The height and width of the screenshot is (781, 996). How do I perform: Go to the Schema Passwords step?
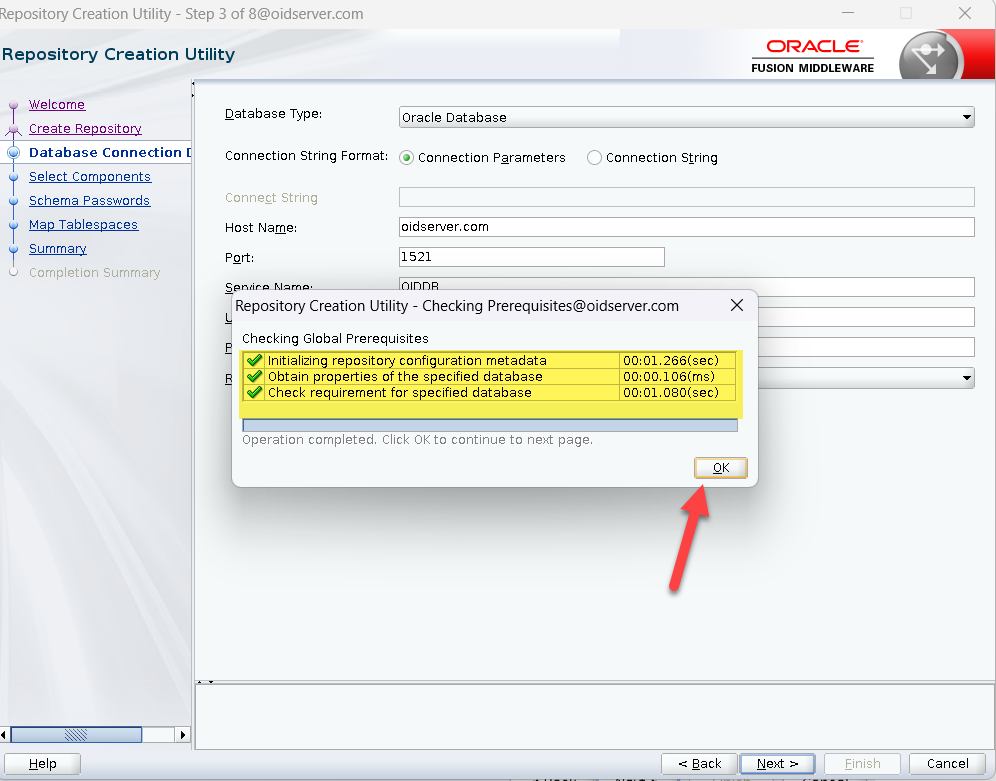[89, 201]
